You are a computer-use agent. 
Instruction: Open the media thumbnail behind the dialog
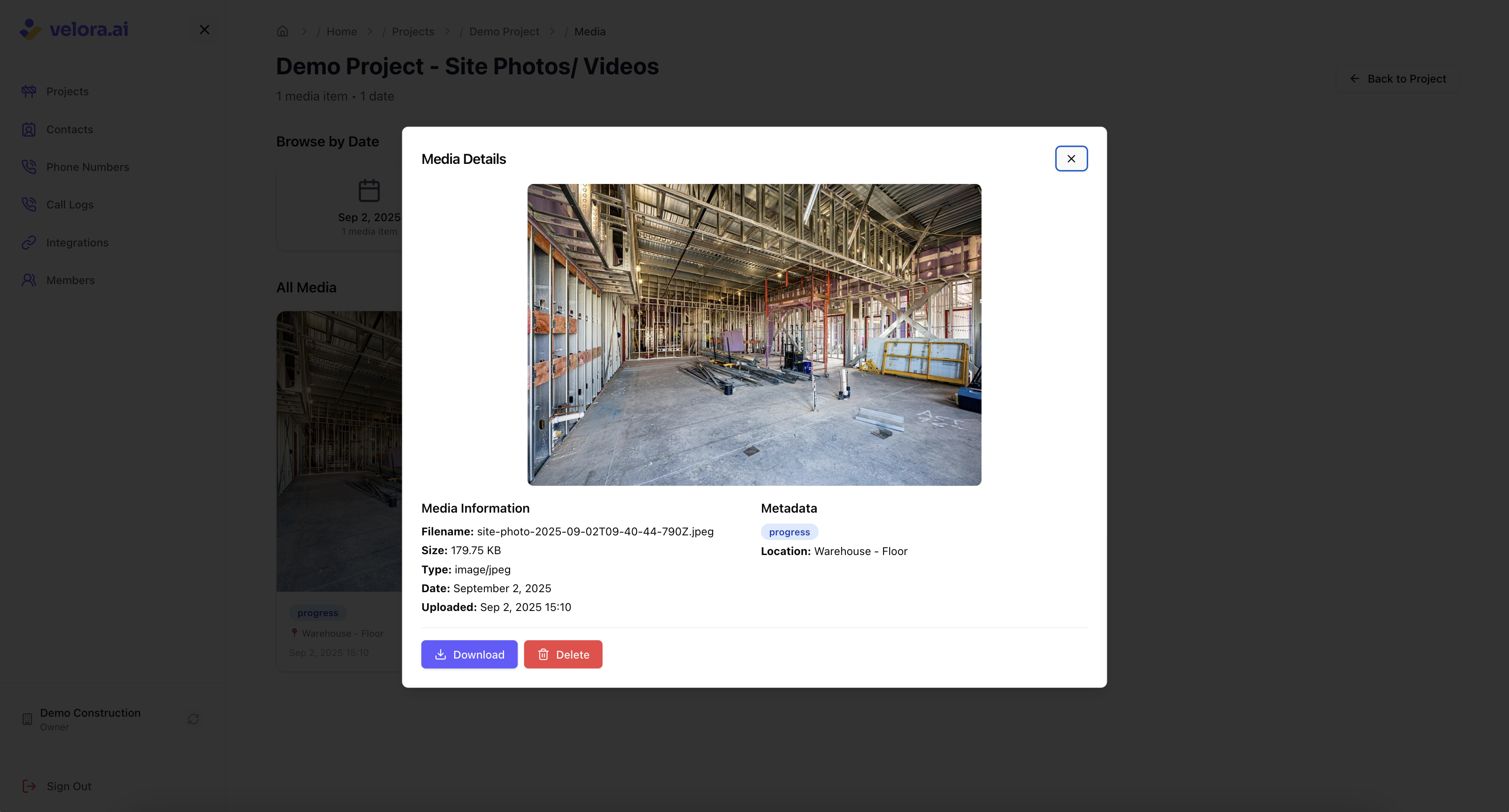pos(339,451)
